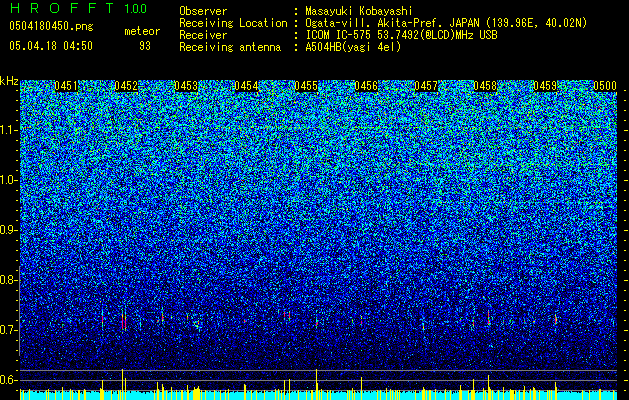Click the 0459 time marker
629x400 pixels.
click(545, 86)
